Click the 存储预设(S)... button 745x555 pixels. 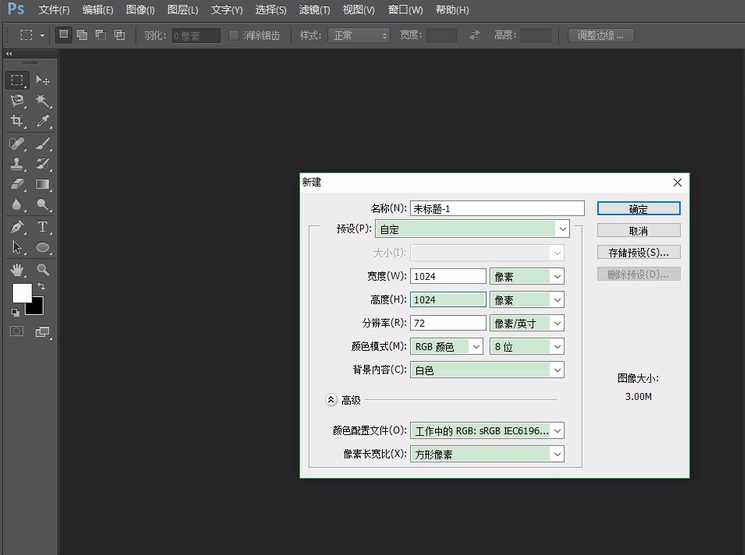(x=638, y=252)
